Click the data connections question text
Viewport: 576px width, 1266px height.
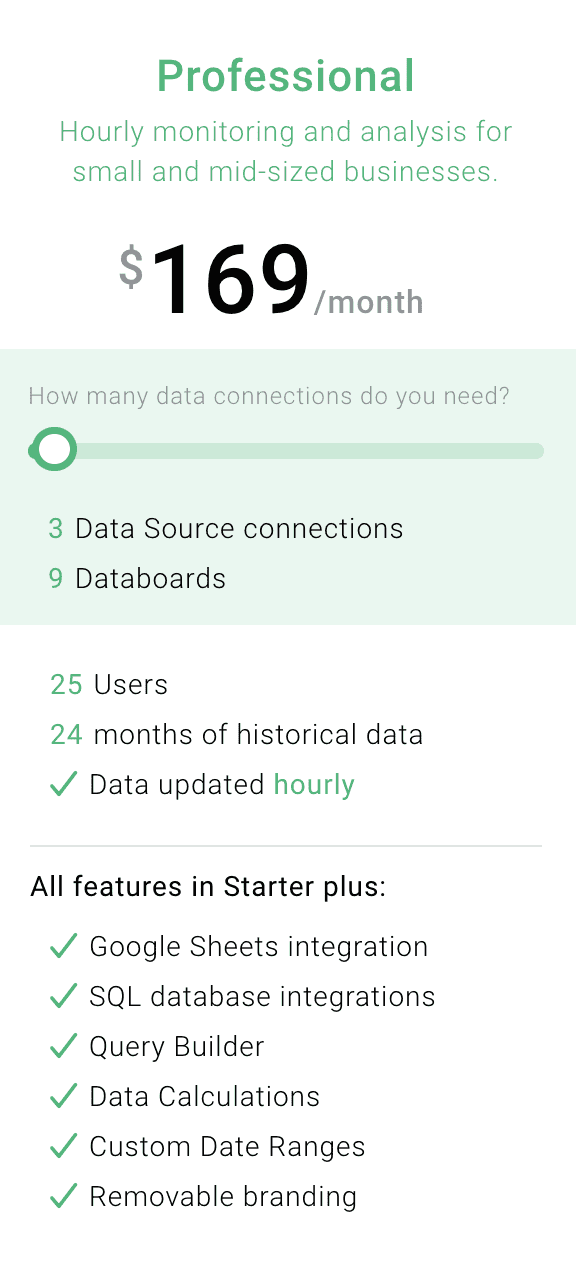tap(270, 396)
